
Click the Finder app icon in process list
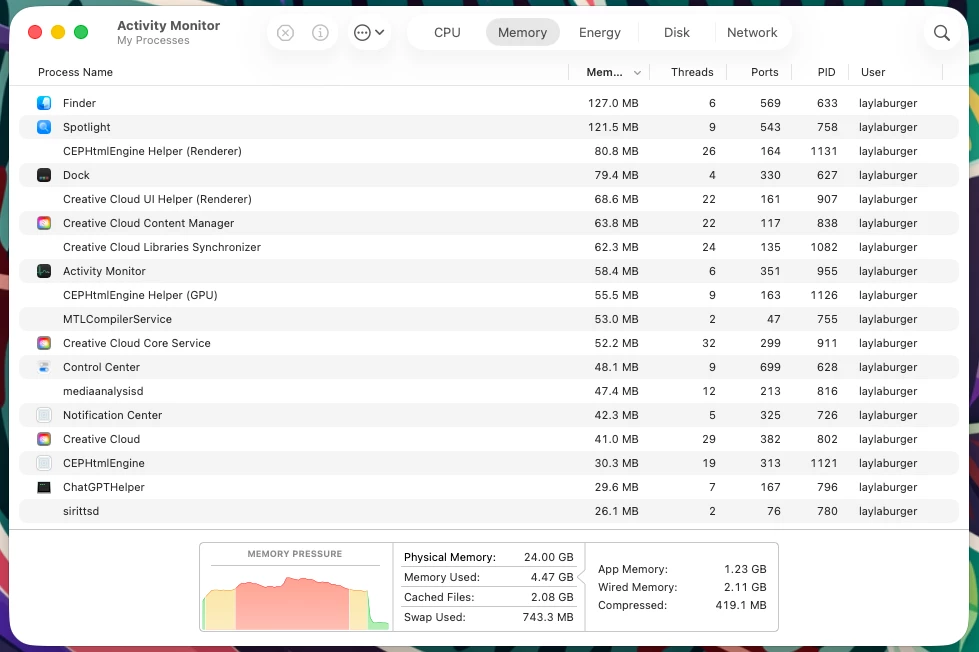pyautogui.click(x=44, y=103)
